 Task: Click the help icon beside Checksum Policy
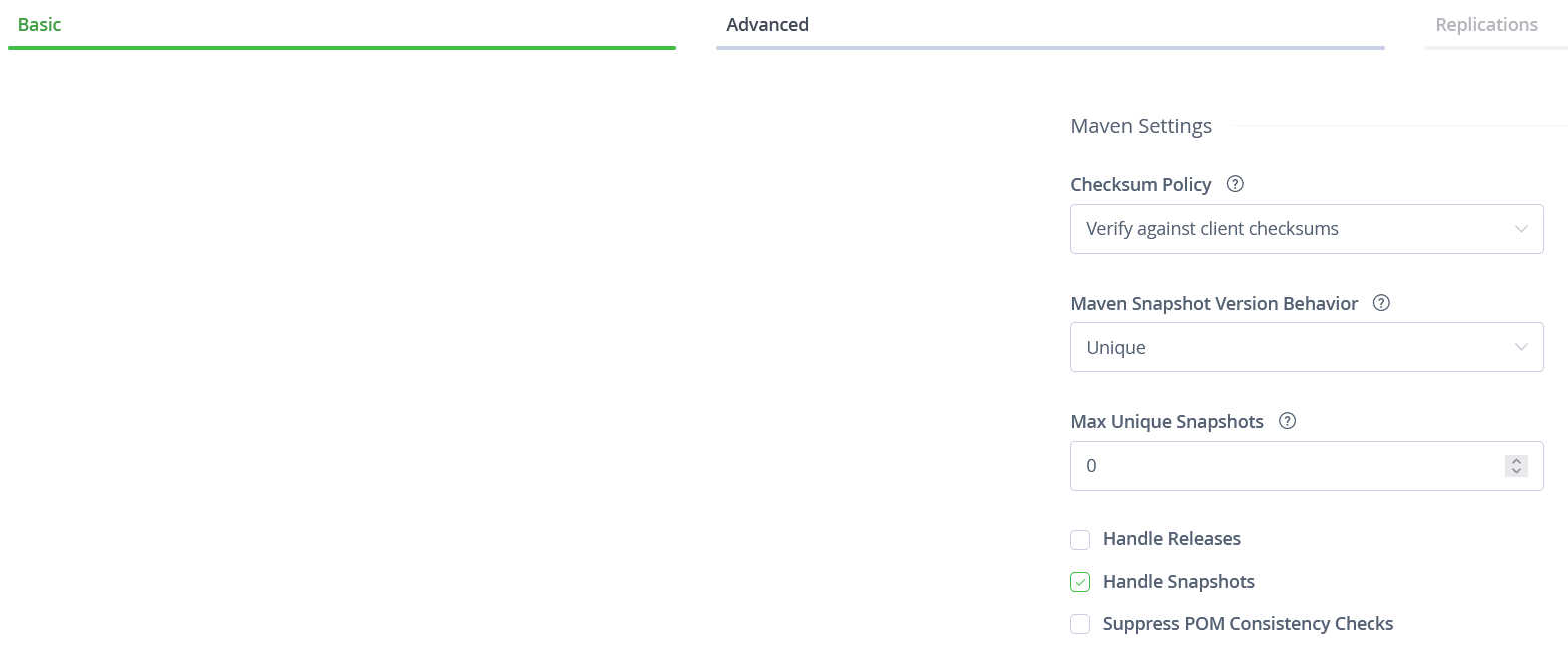1235,184
